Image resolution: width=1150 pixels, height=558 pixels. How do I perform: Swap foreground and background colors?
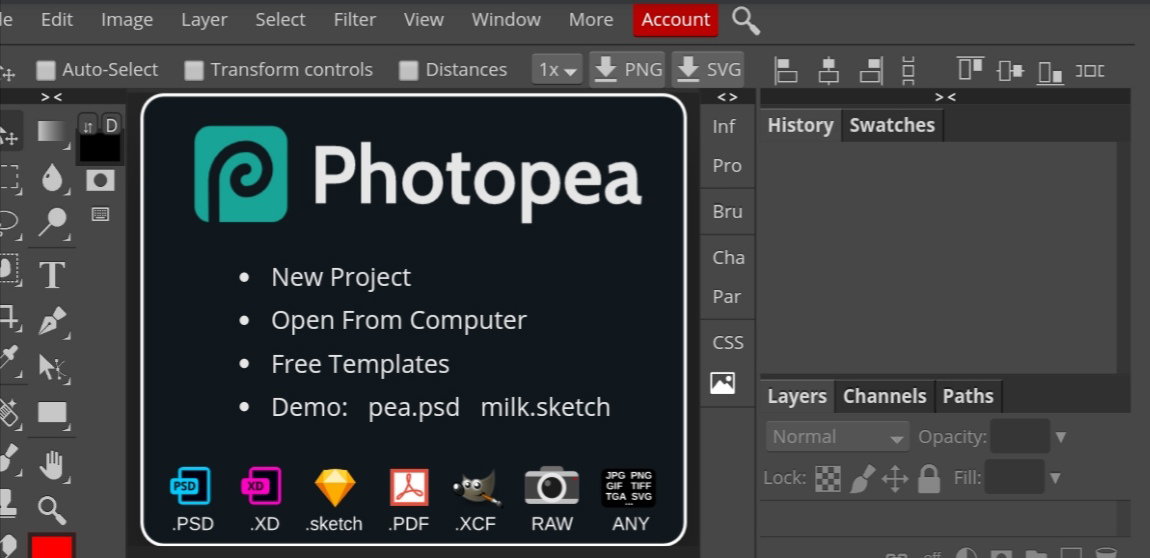click(88, 126)
